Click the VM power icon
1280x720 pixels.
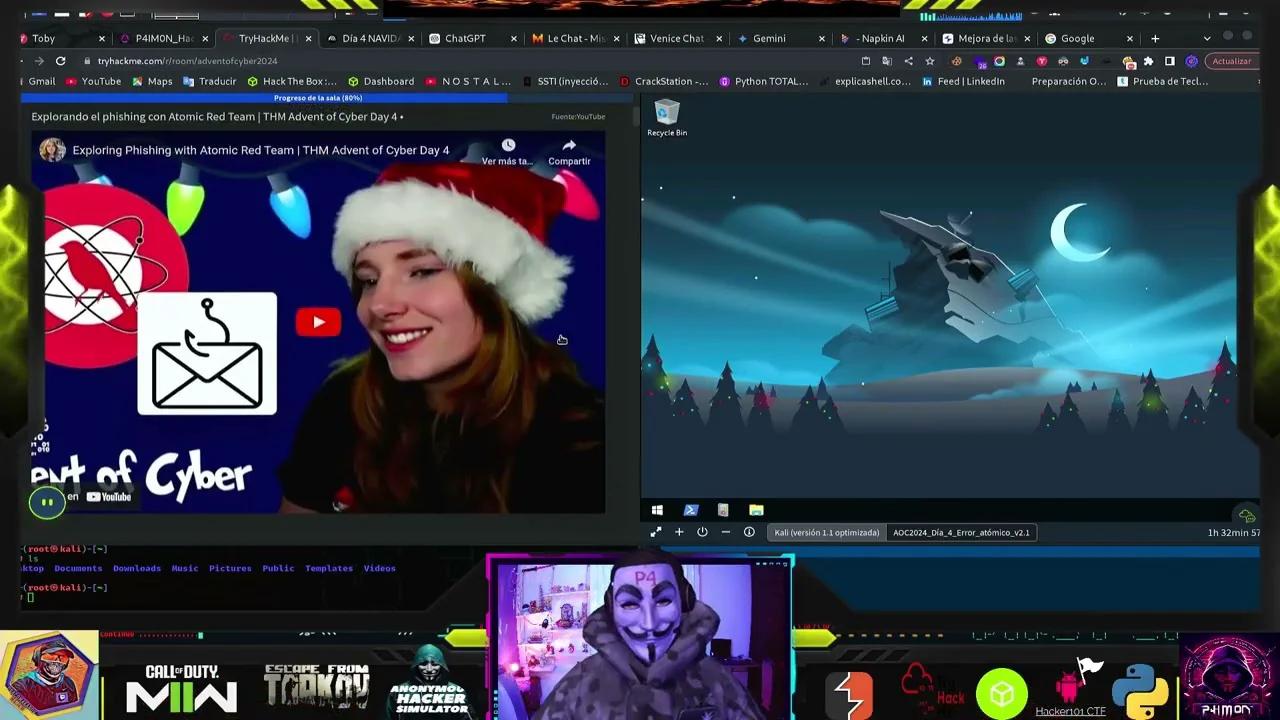pos(702,532)
